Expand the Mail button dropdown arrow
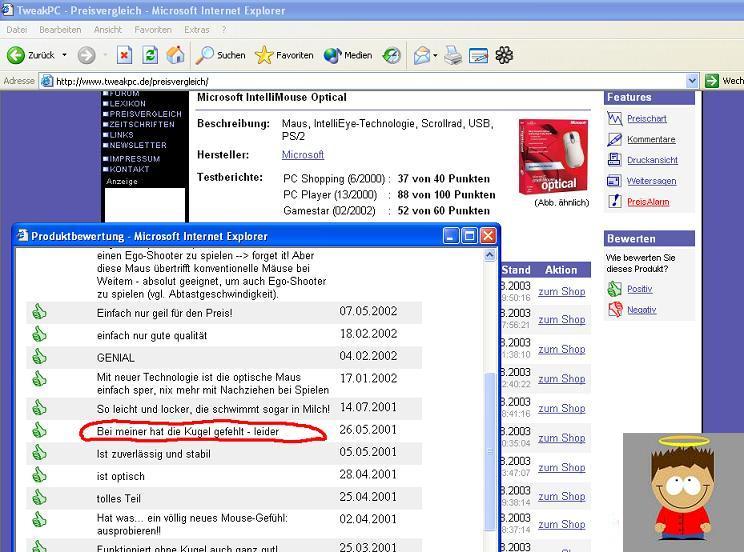 tap(436, 56)
